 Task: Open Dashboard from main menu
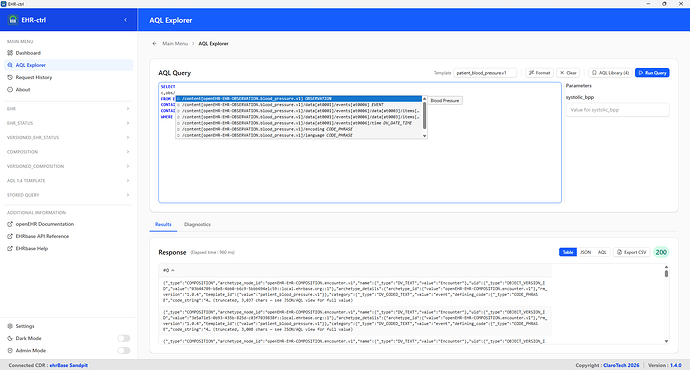pyautogui.click(x=68, y=53)
